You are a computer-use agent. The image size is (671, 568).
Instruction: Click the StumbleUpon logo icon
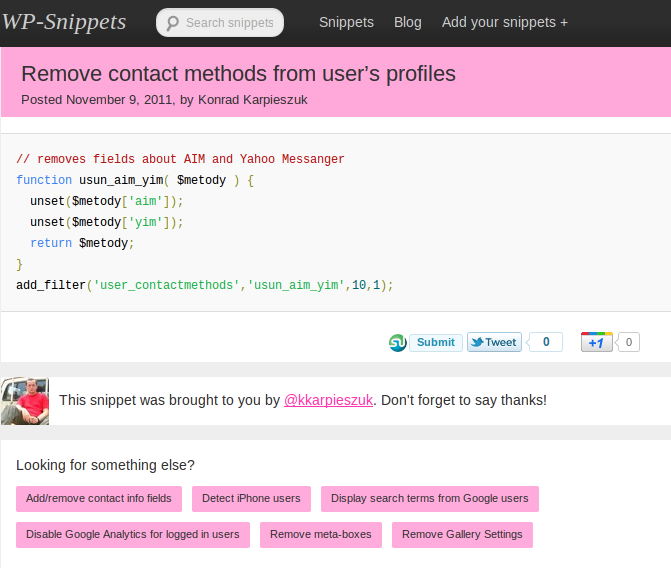[x=397, y=343]
